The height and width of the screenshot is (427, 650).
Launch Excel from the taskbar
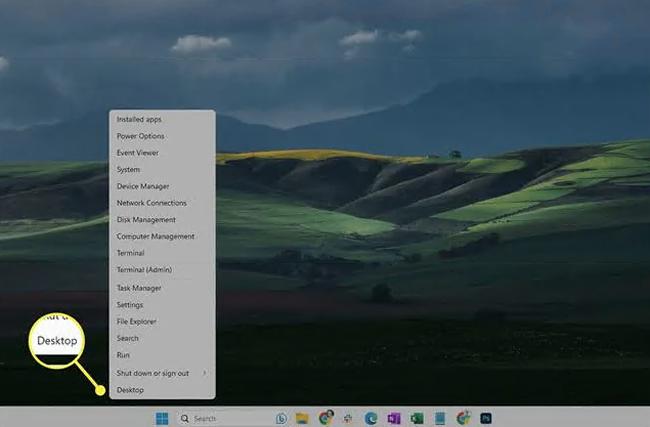[417, 418]
